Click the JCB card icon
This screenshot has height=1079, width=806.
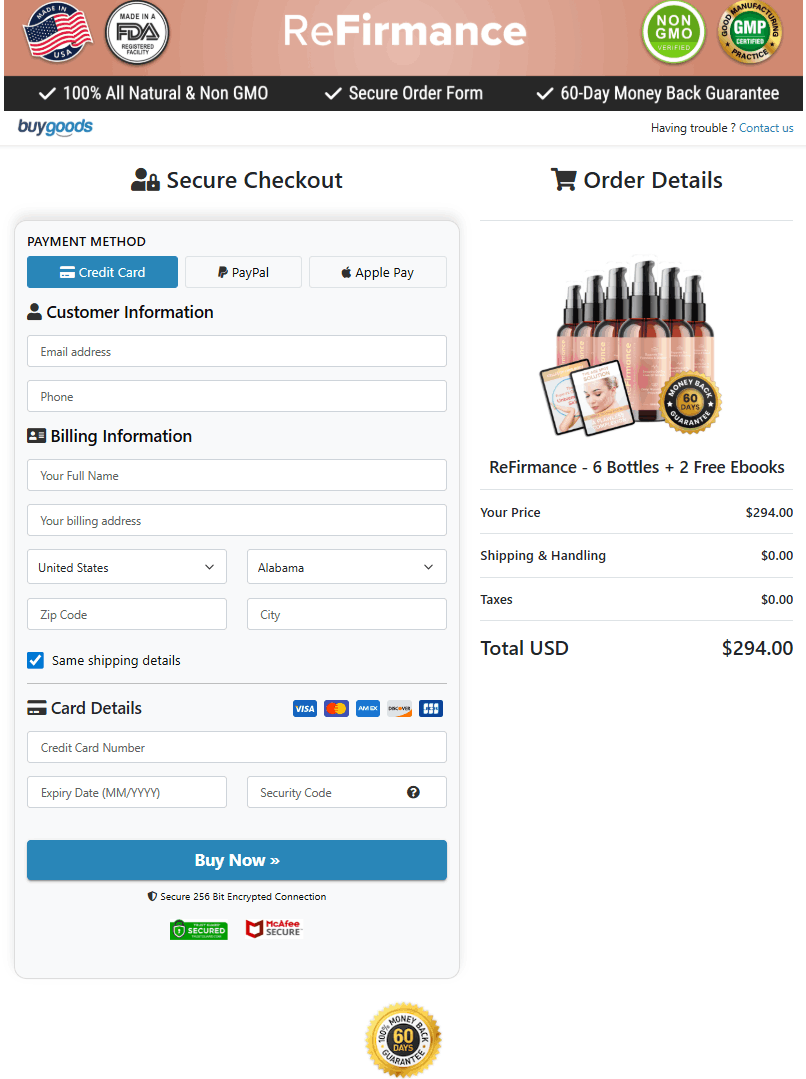(x=431, y=708)
